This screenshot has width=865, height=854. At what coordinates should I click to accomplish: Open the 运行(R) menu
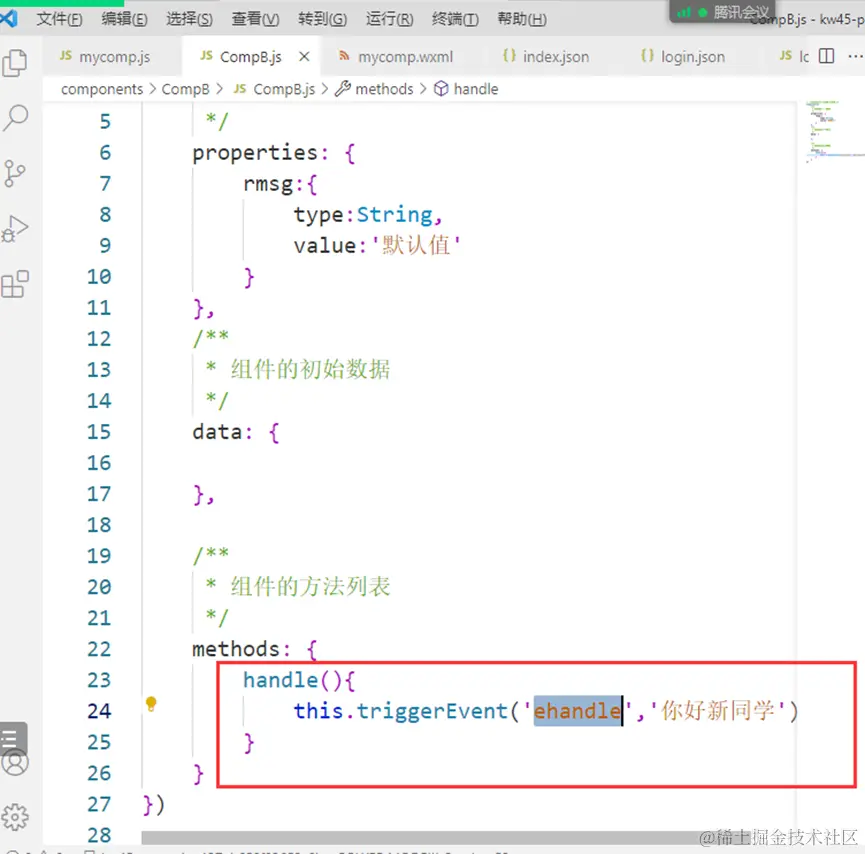coord(389,19)
